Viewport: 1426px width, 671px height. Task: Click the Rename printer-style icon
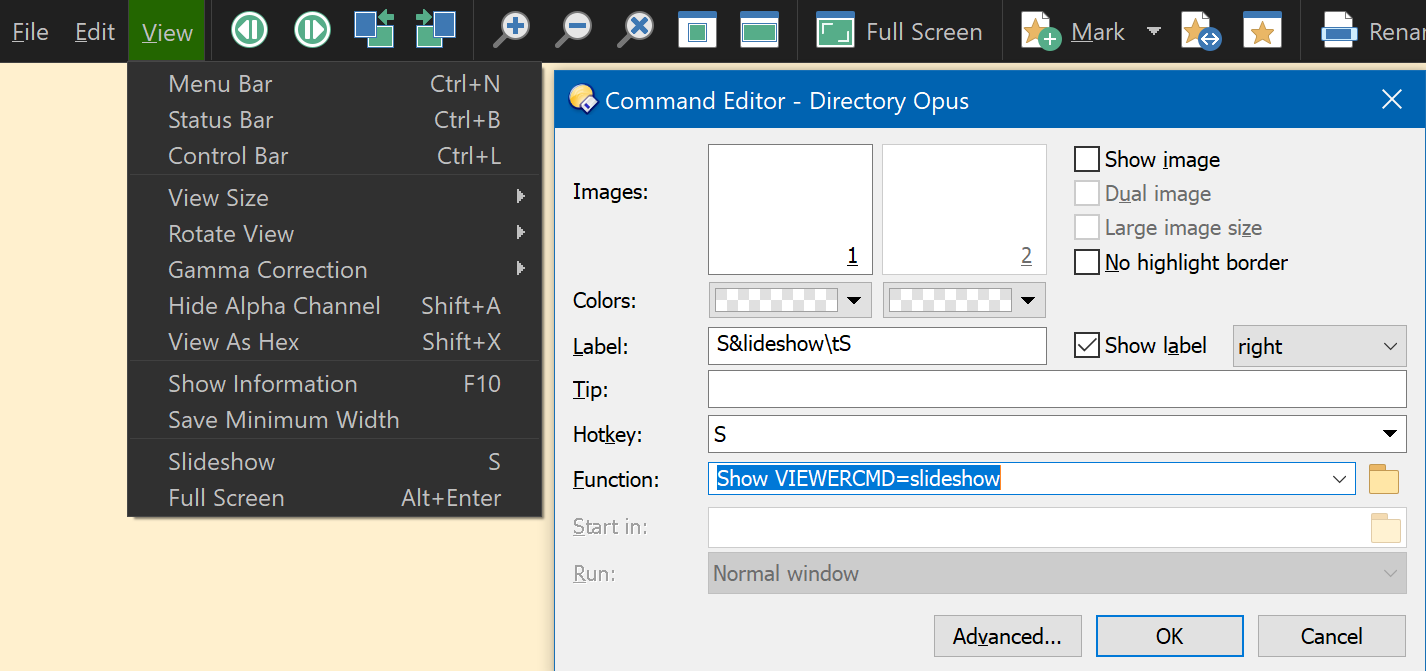(1338, 32)
